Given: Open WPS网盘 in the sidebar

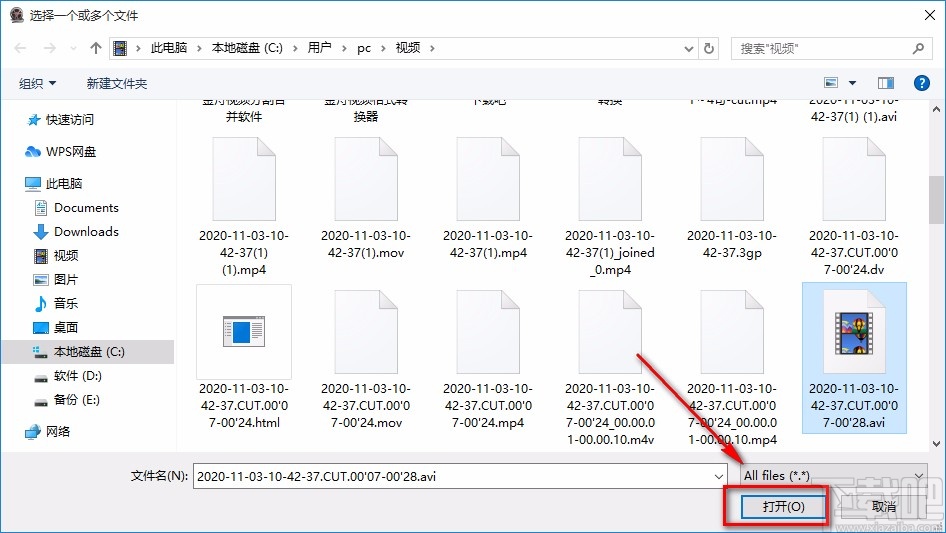Looking at the screenshot, I should pos(60,152).
